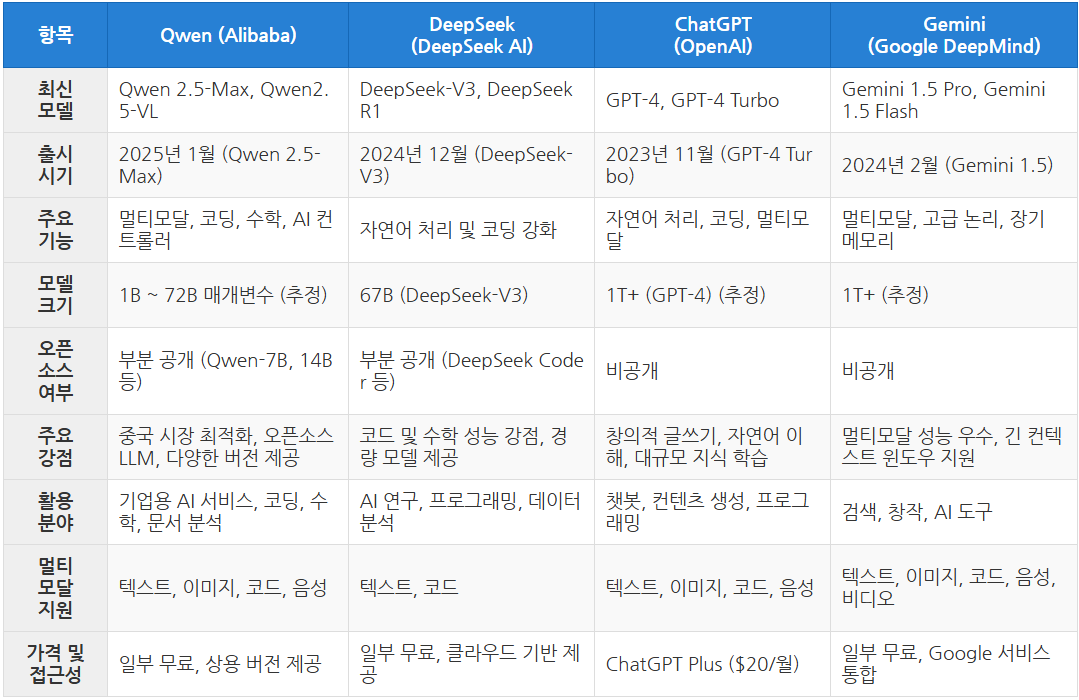Image resolution: width=1079 pixels, height=700 pixels.
Task: Select ChatGPT's '텍스트, 이미지, 코드, 음성' cell
Action: (x=712, y=588)
